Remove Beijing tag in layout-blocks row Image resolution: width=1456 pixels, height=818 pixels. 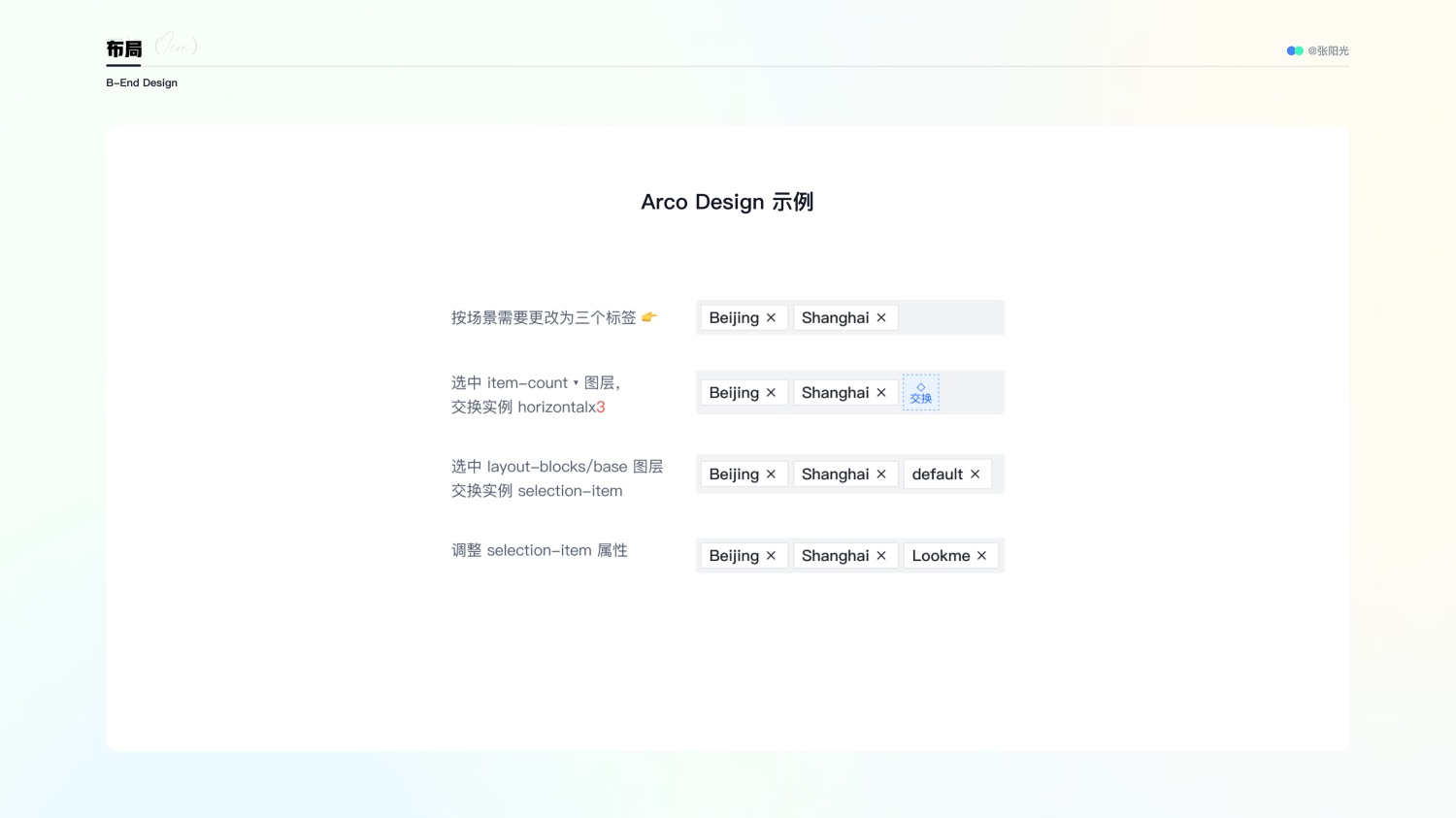tap(771, 474)
